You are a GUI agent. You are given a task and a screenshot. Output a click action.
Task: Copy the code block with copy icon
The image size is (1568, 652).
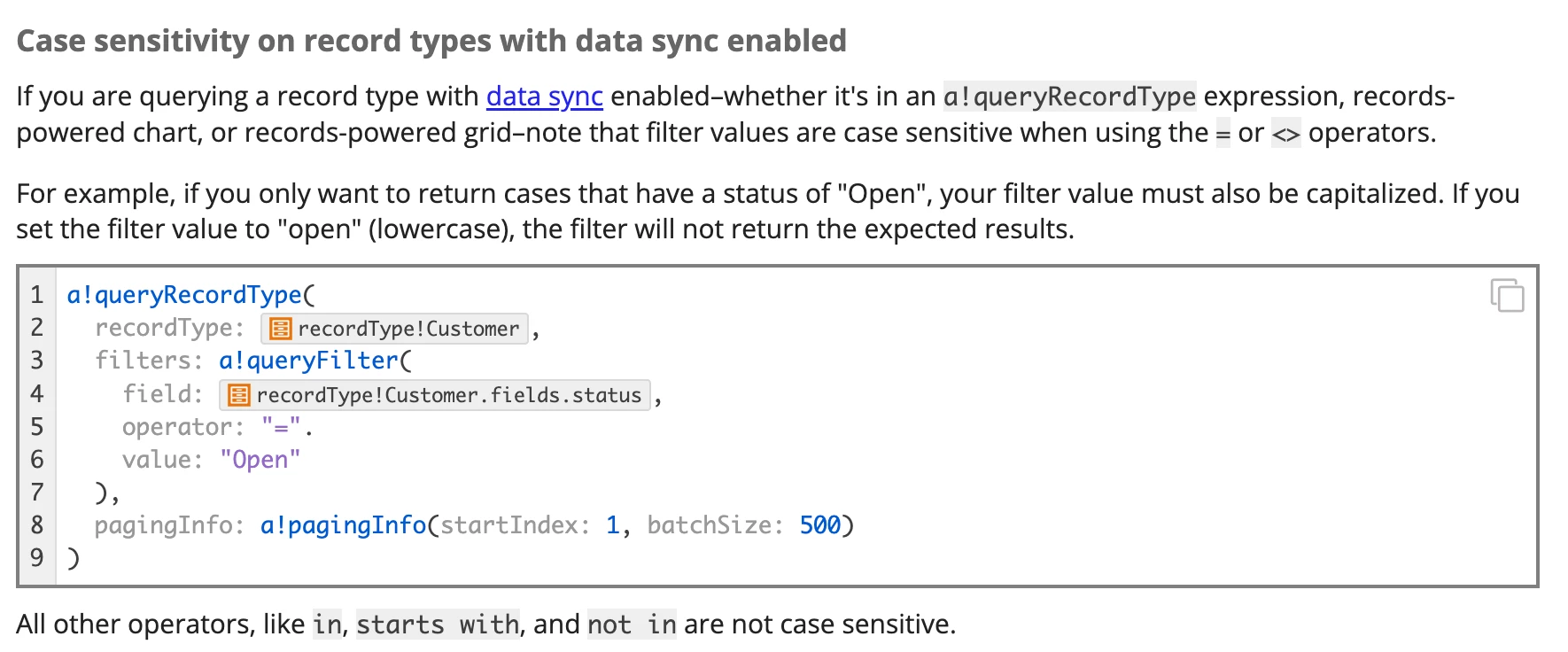pyautogui.click(x=1507, y=295)
